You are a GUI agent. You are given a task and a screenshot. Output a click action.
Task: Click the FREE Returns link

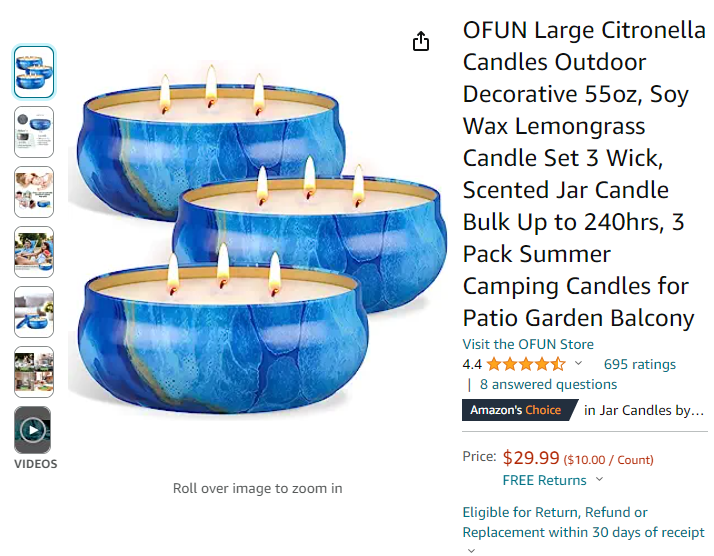click(x=543, y=480)
